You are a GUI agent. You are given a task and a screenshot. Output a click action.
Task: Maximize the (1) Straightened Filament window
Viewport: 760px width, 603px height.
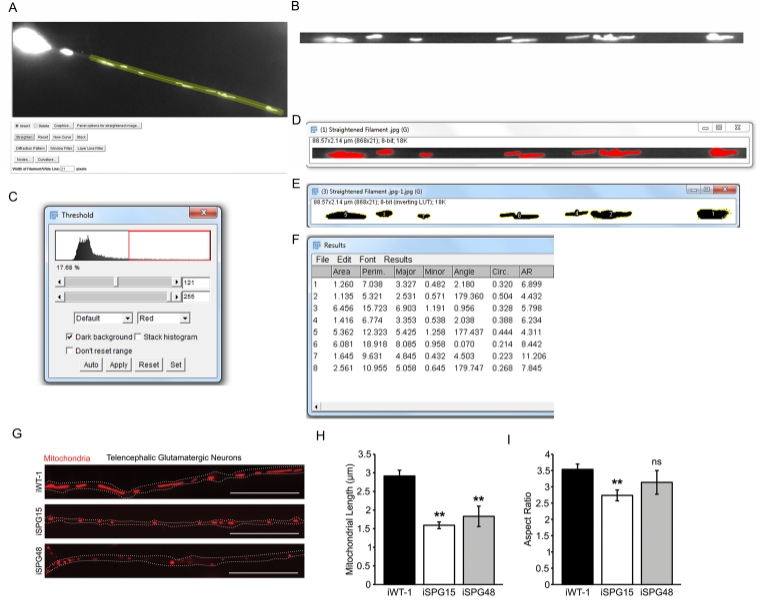[719, 127]
